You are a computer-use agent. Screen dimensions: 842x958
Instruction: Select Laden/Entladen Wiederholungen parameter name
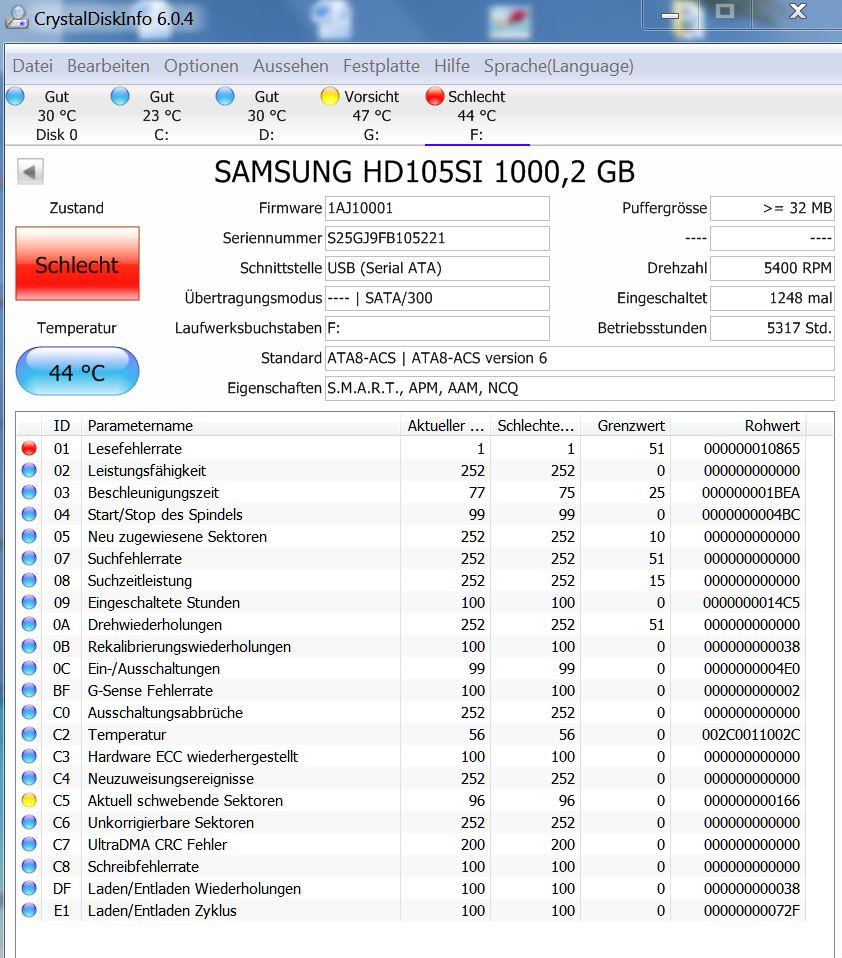coord(194,888)
